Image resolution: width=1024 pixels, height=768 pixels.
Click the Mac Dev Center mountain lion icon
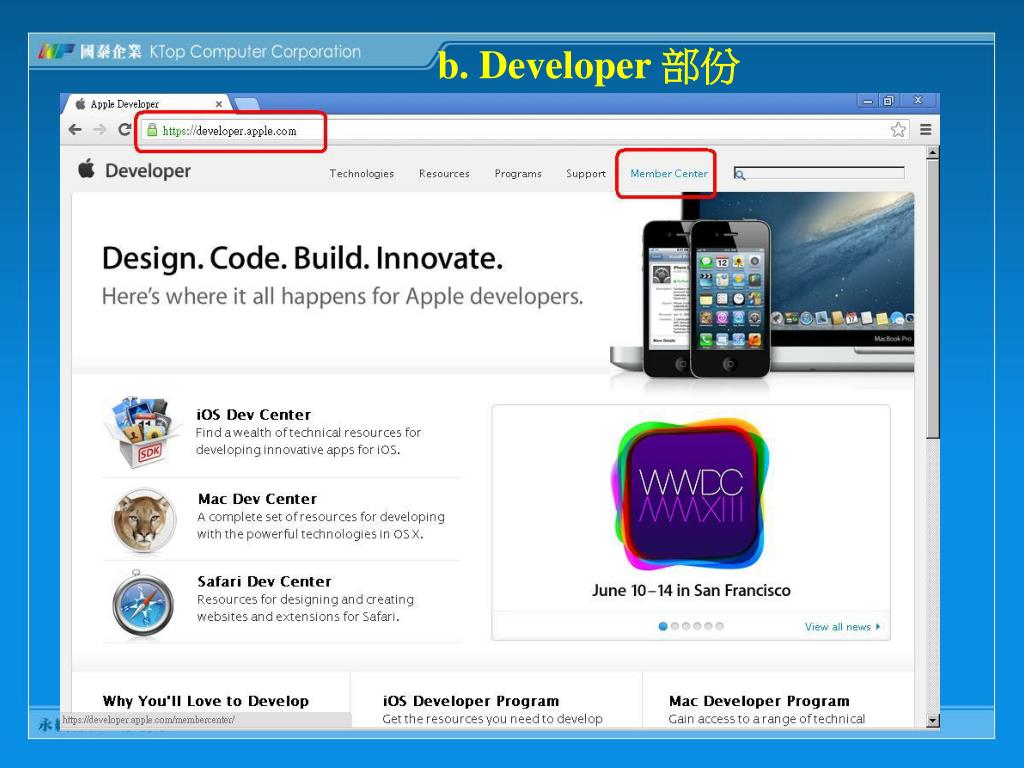point(144,520)
